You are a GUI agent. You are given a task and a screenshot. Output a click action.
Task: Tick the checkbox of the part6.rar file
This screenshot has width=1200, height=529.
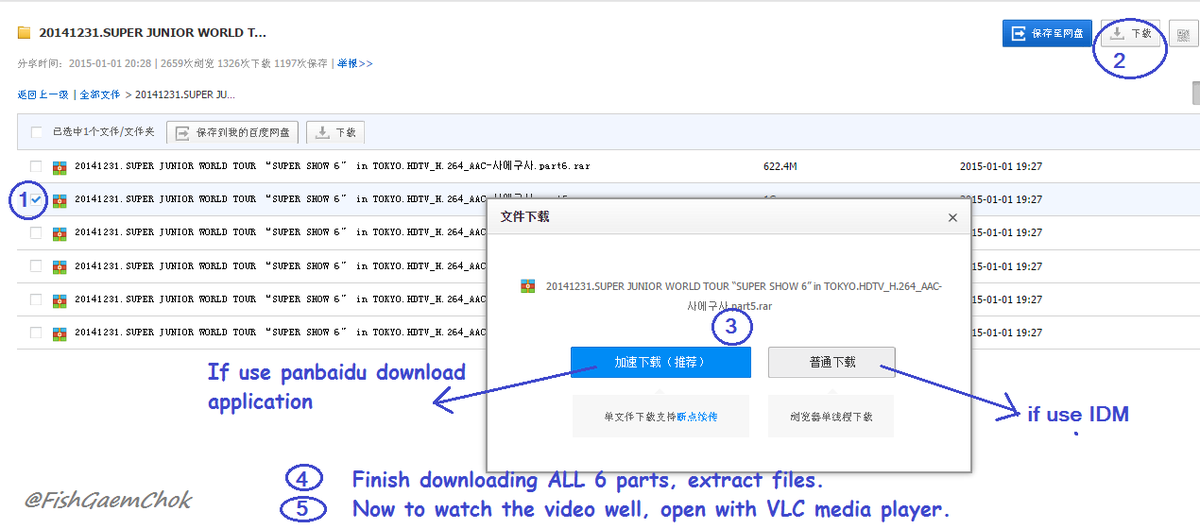[36, 166]
